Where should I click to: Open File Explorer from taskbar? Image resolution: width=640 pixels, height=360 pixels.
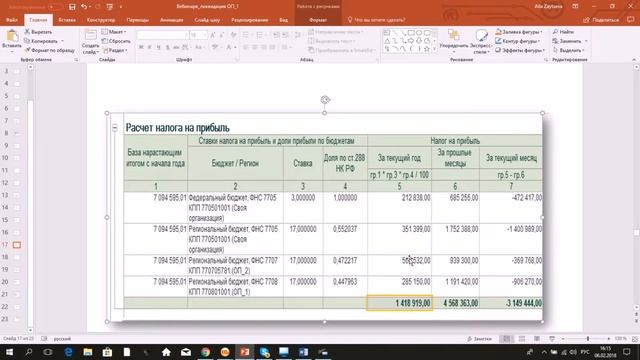click(88, 352)
